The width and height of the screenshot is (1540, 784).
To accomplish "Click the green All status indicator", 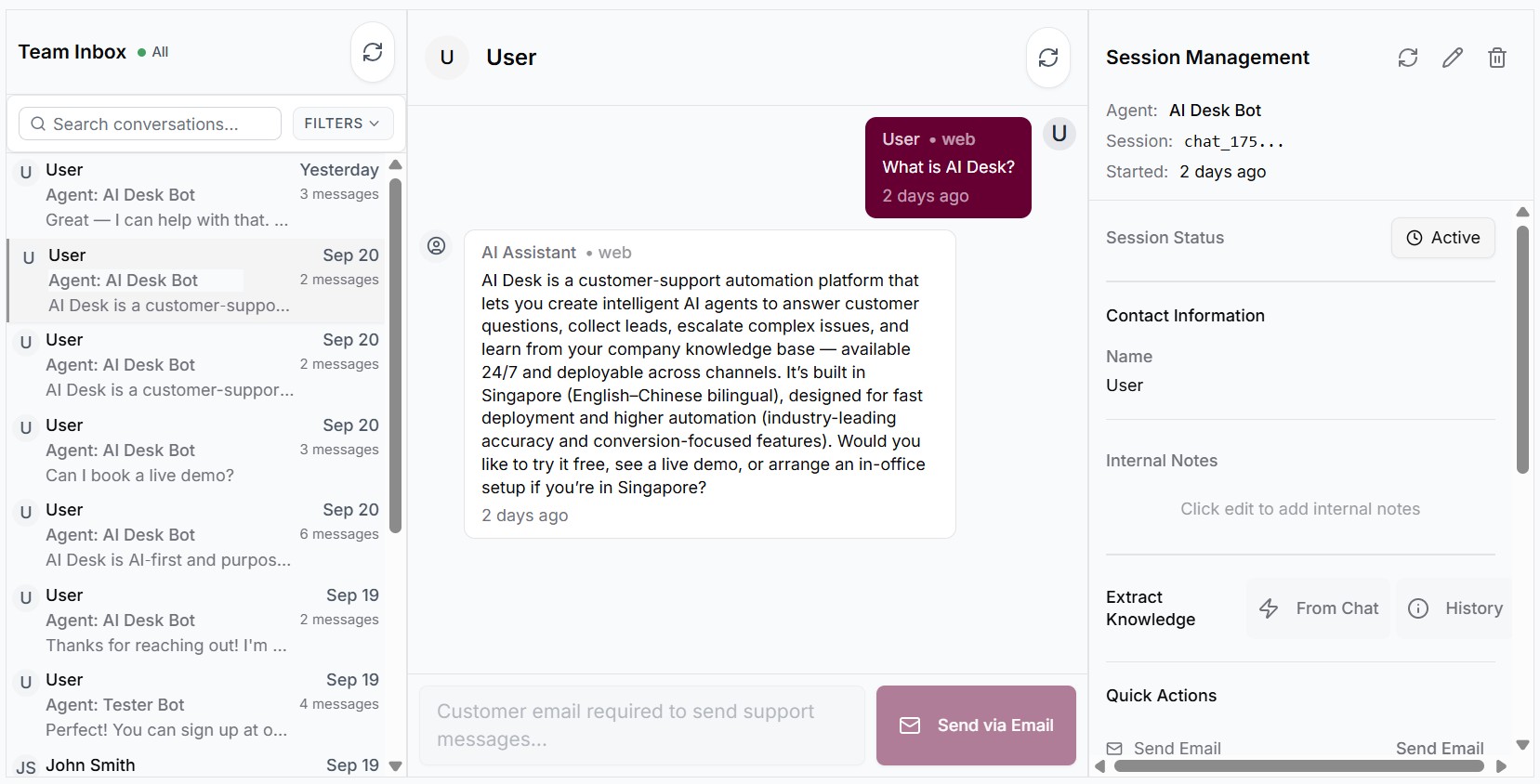I will click(x=142, y=51).
